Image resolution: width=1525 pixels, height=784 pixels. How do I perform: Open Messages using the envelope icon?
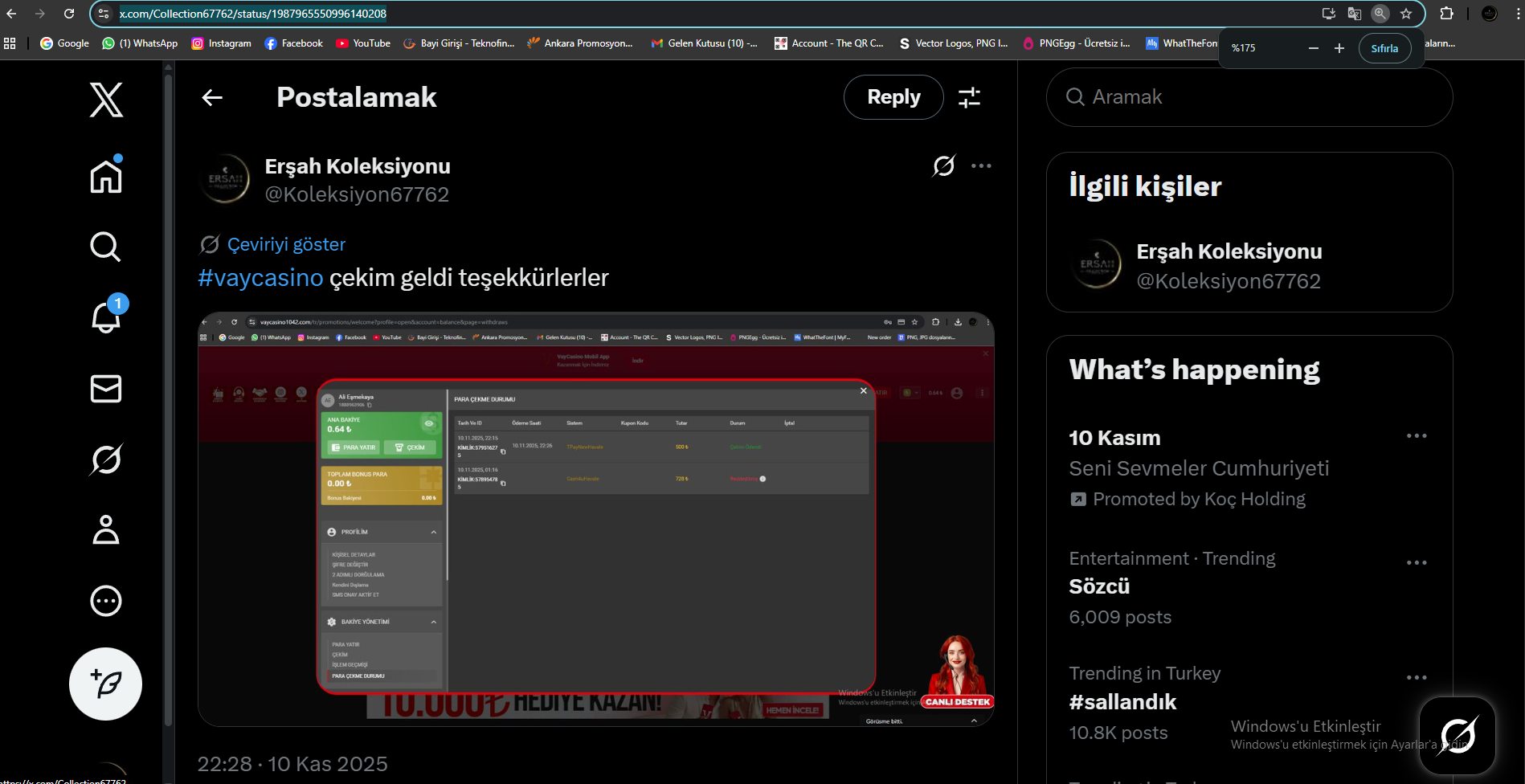point(105,389)
